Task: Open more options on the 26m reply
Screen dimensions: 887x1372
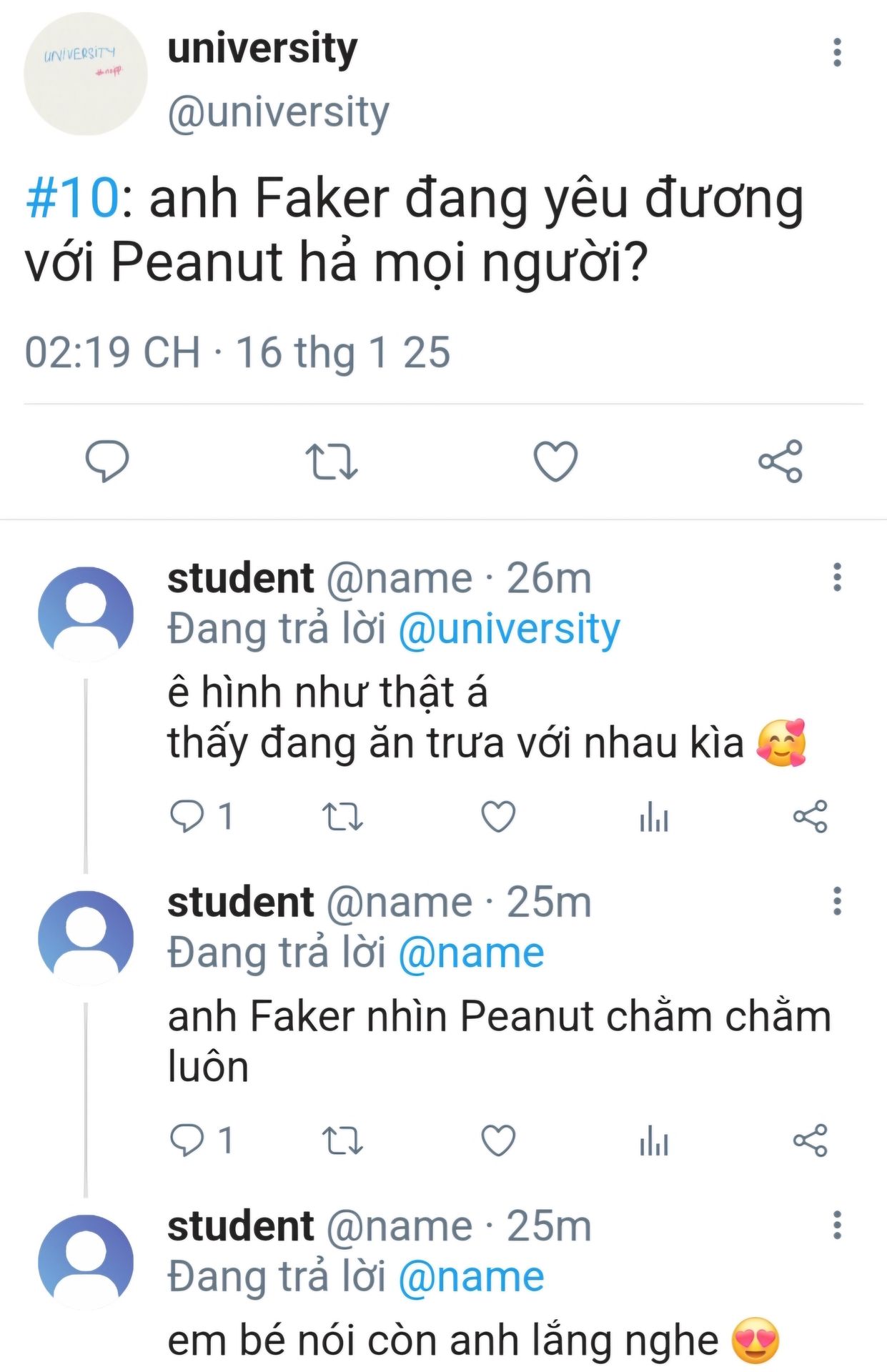Action: tap(837, 577)
